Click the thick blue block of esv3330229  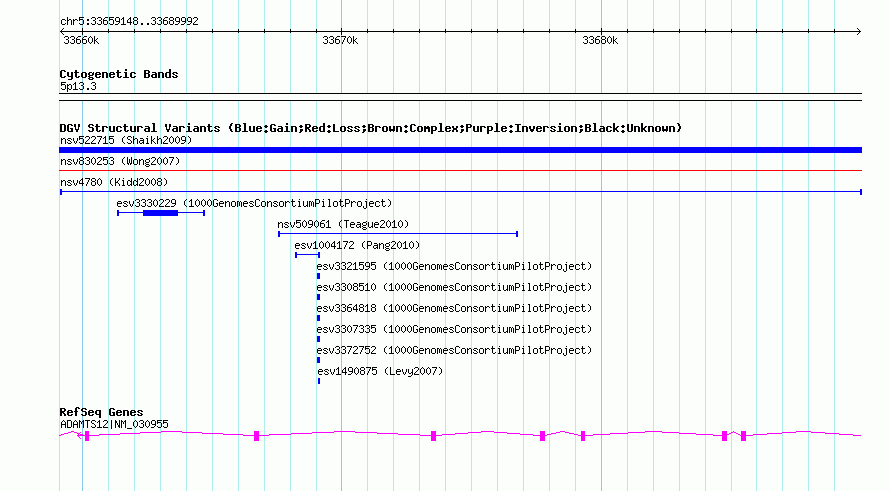pos(161,213)
